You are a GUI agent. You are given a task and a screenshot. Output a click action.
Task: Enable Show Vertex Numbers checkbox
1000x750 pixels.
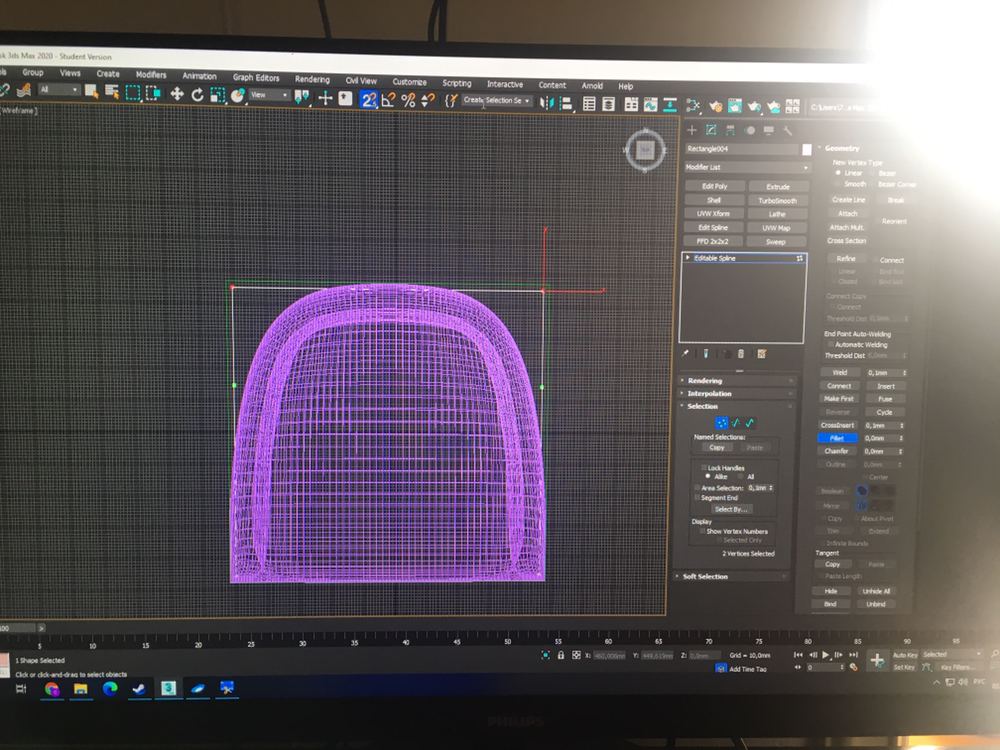click(x=702, y=531)
